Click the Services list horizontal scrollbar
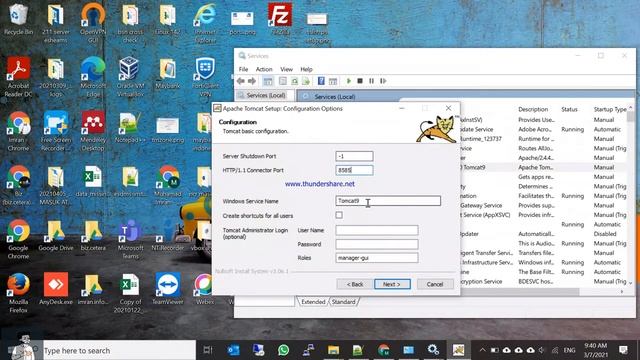640x360 pixels. [519, 291]
